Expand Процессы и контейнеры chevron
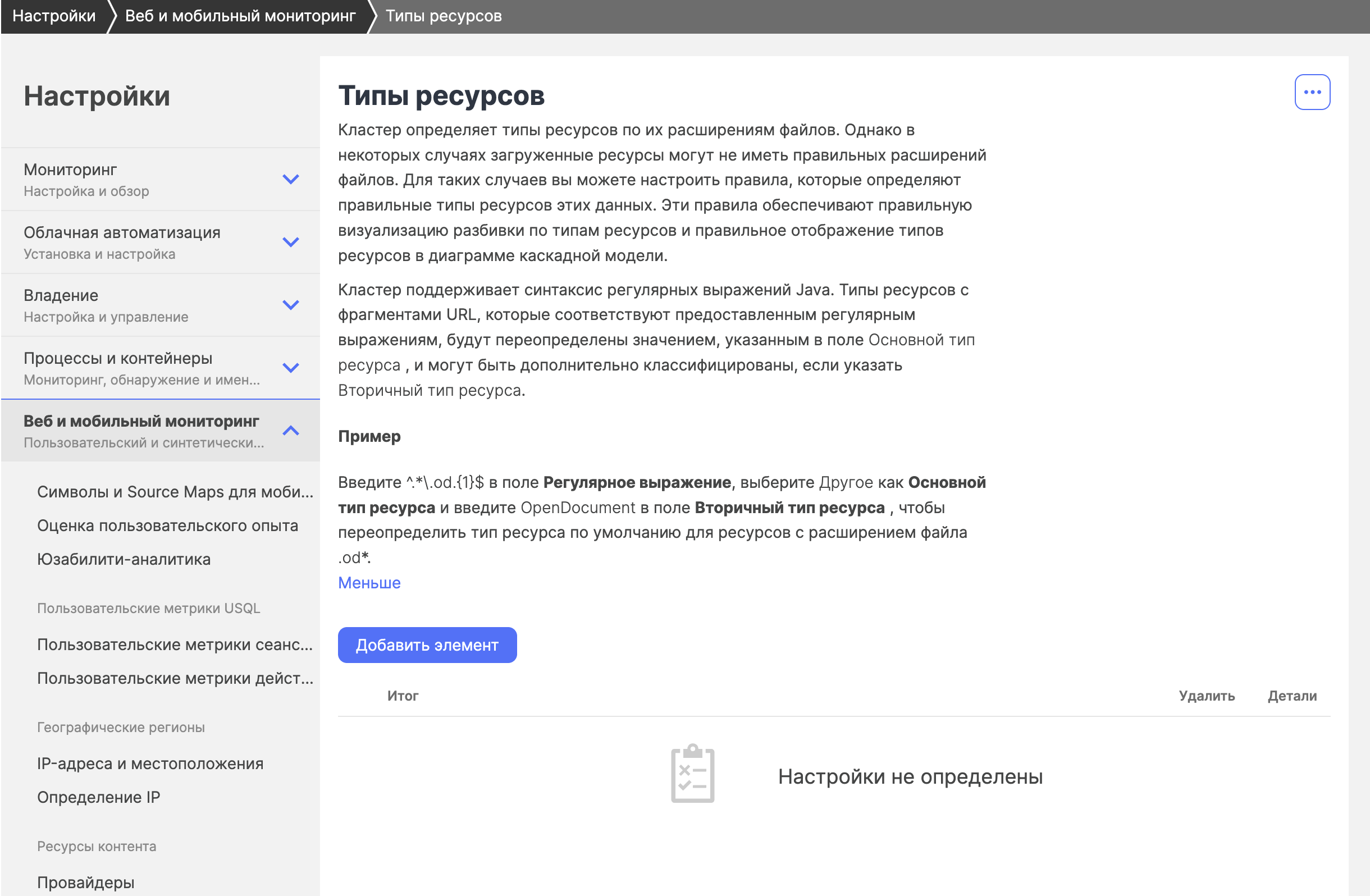Viewport: 1370px width, 896px height. pos(291,367)
